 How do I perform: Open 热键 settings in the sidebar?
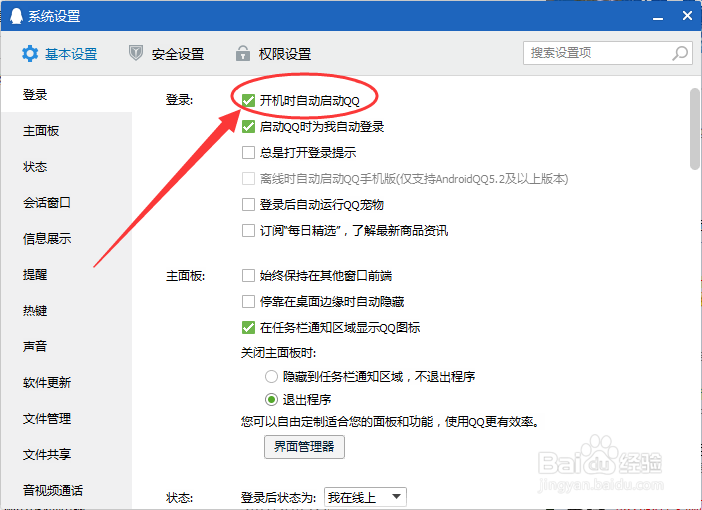point(66,310)
